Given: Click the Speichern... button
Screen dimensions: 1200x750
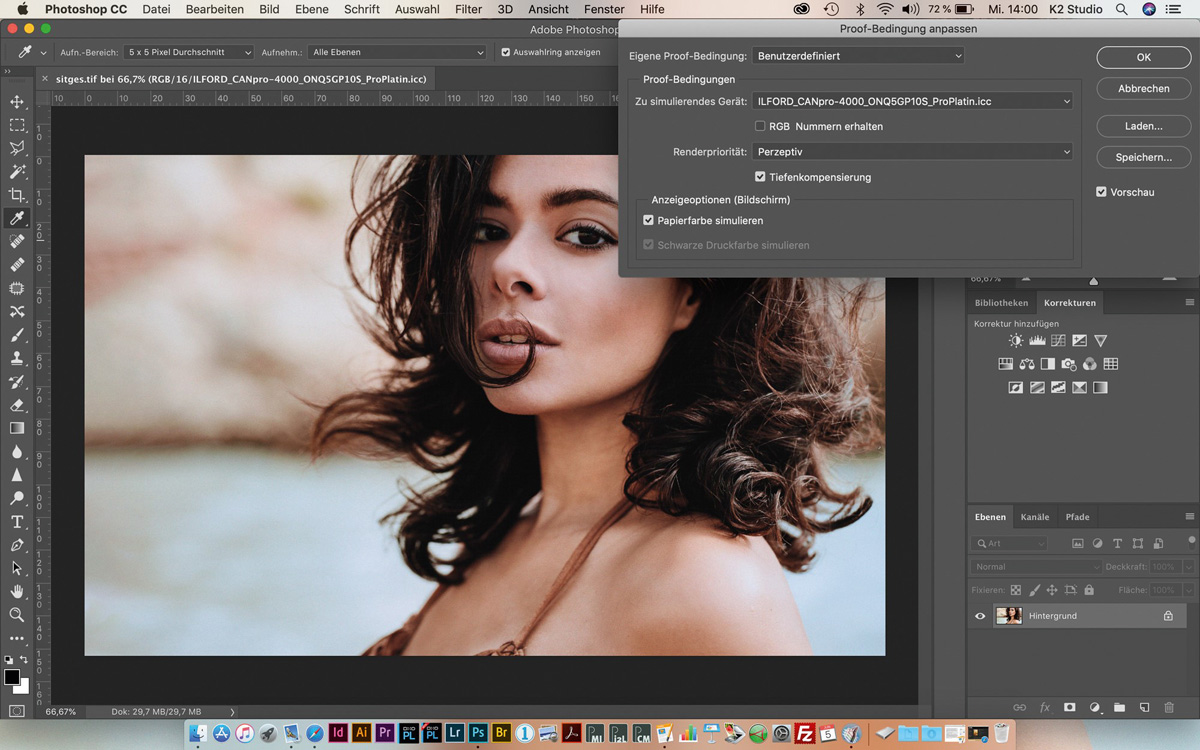Looking at the screenshot, I should tap(1143, 157).
